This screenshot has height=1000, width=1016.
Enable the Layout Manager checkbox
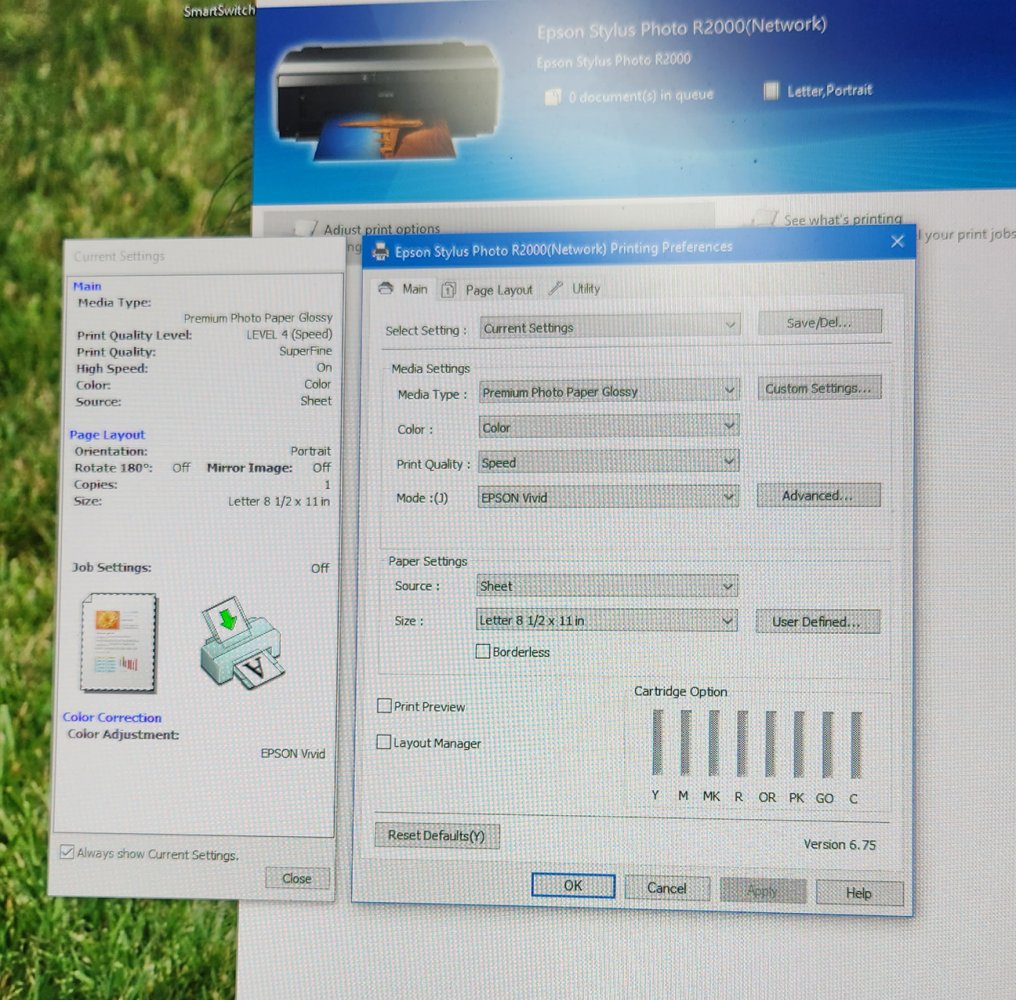384,743
